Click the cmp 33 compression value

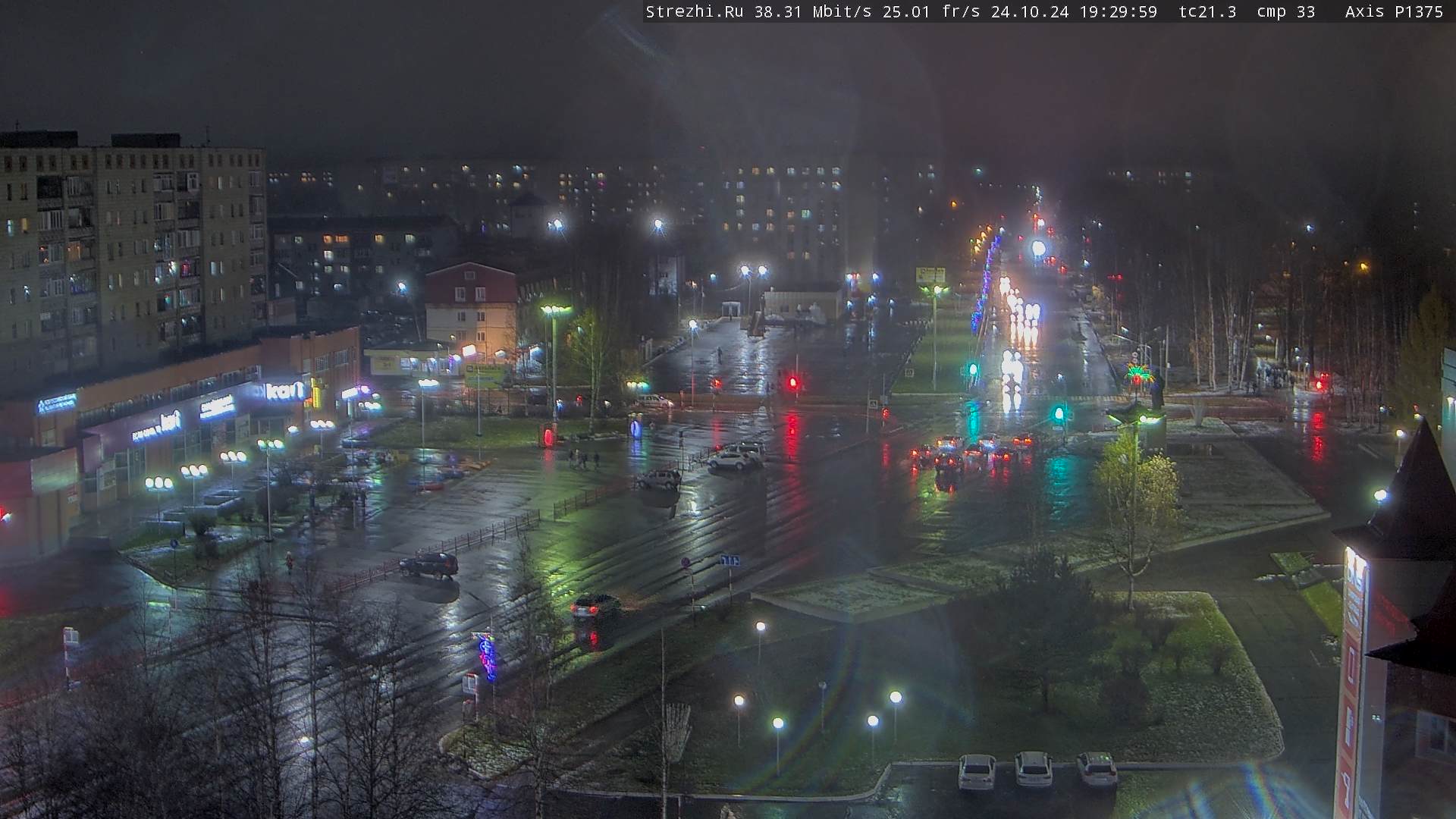coord(1286,11)
